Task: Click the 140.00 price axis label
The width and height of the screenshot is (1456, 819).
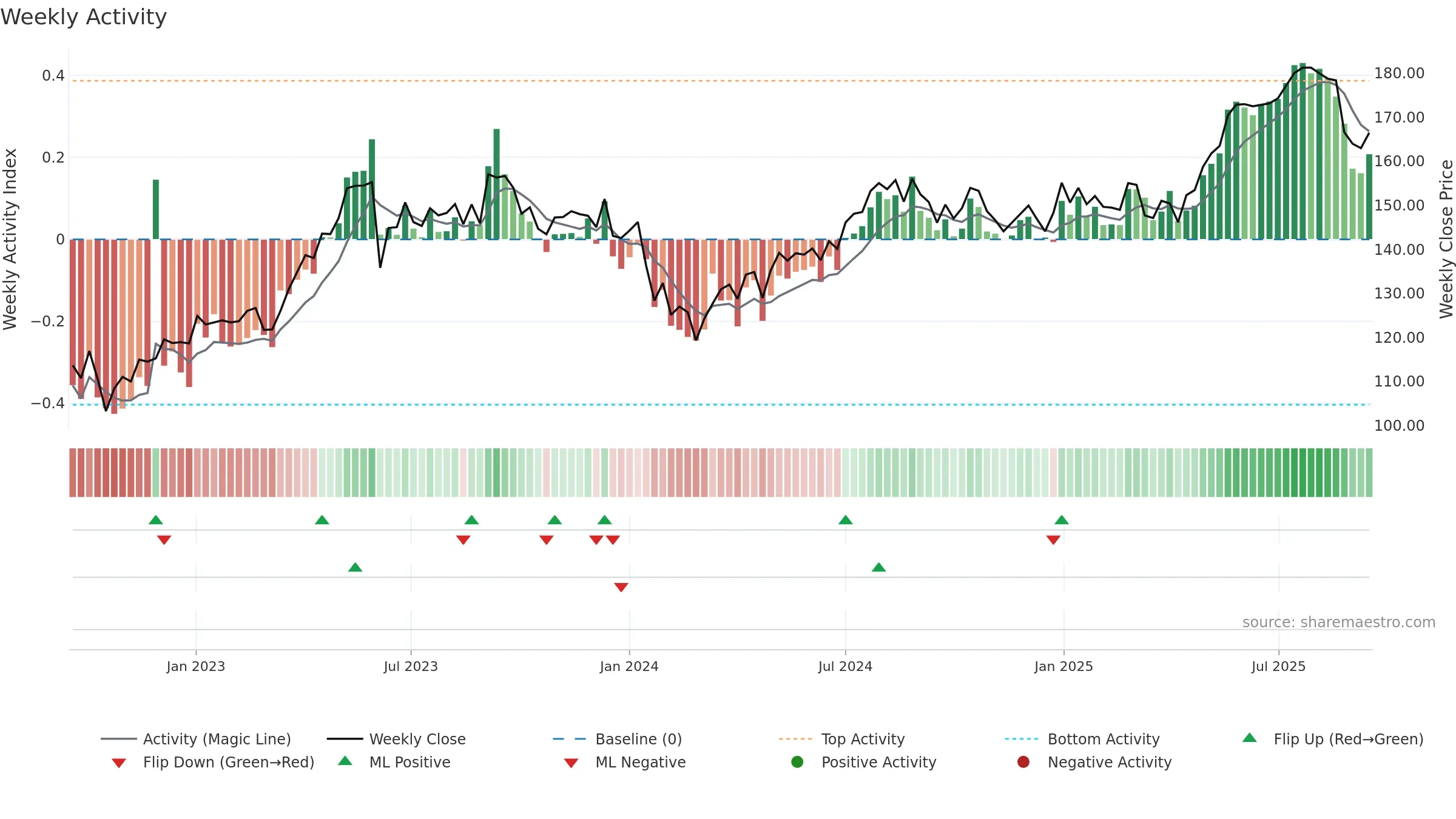Action: click(x=1399, y=250)
